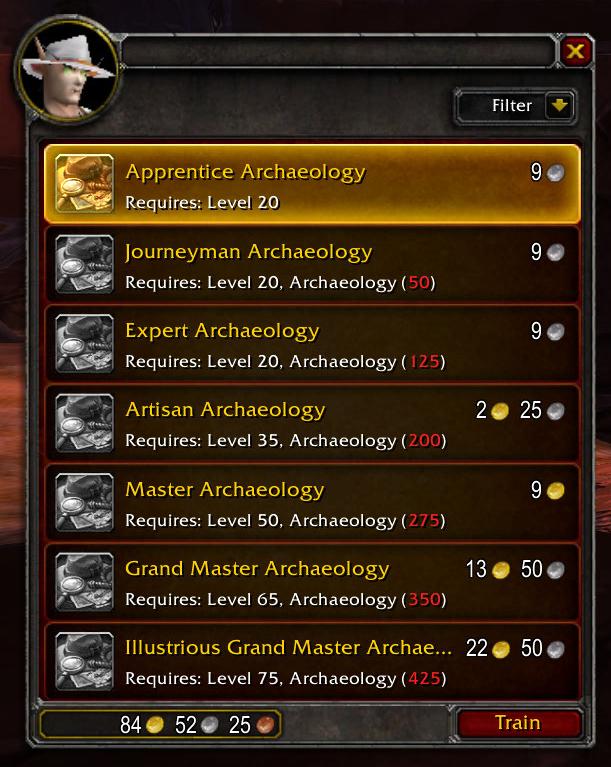
Task: Click the Master Archaeology skill icon
Action: point(85,502)
